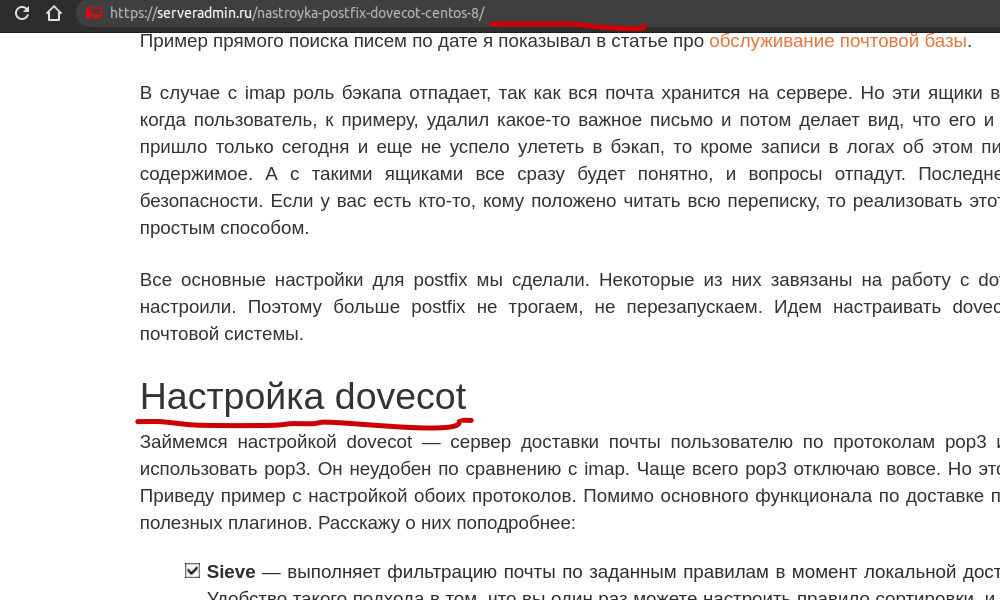Viewport: 1000px width, 600px height.
Task: Click the paragraph starting Все основные настройки
Action: tap(570, 307)
